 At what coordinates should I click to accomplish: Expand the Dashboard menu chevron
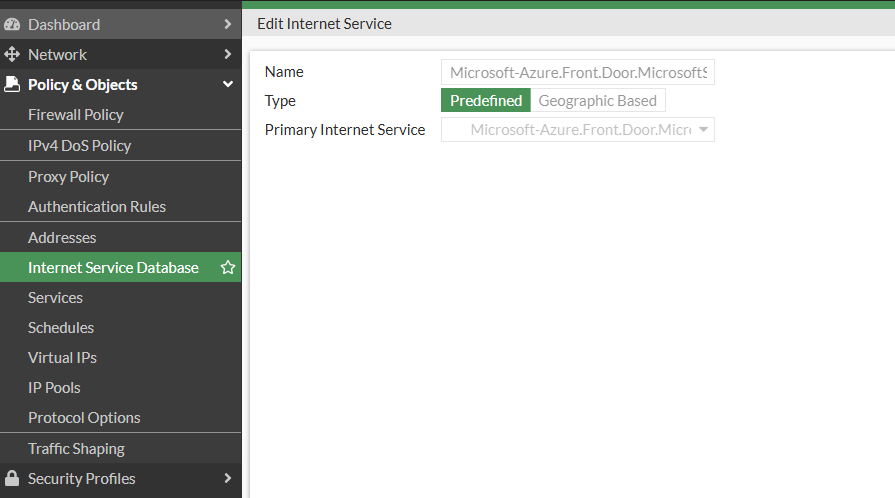[227, 24]
